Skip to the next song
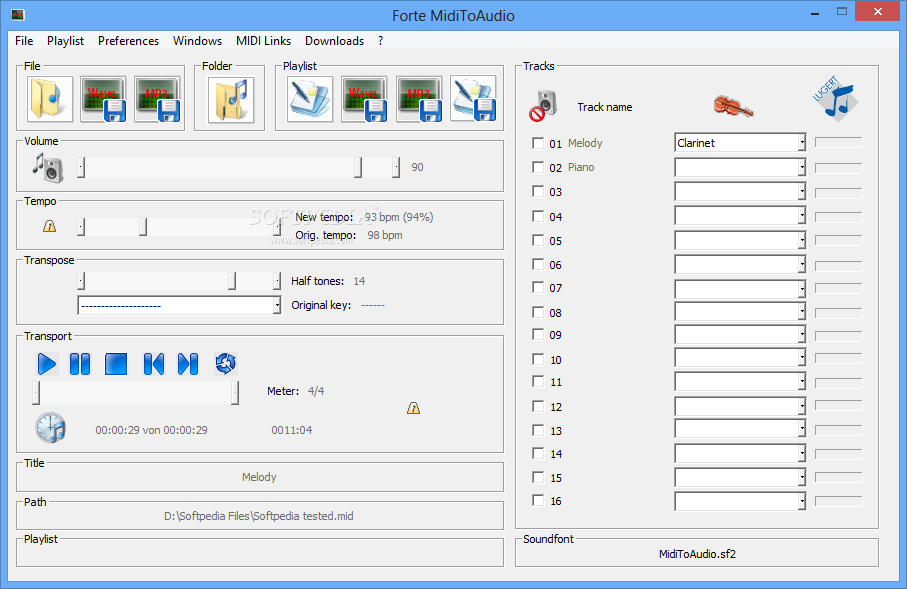 [188, 364]
